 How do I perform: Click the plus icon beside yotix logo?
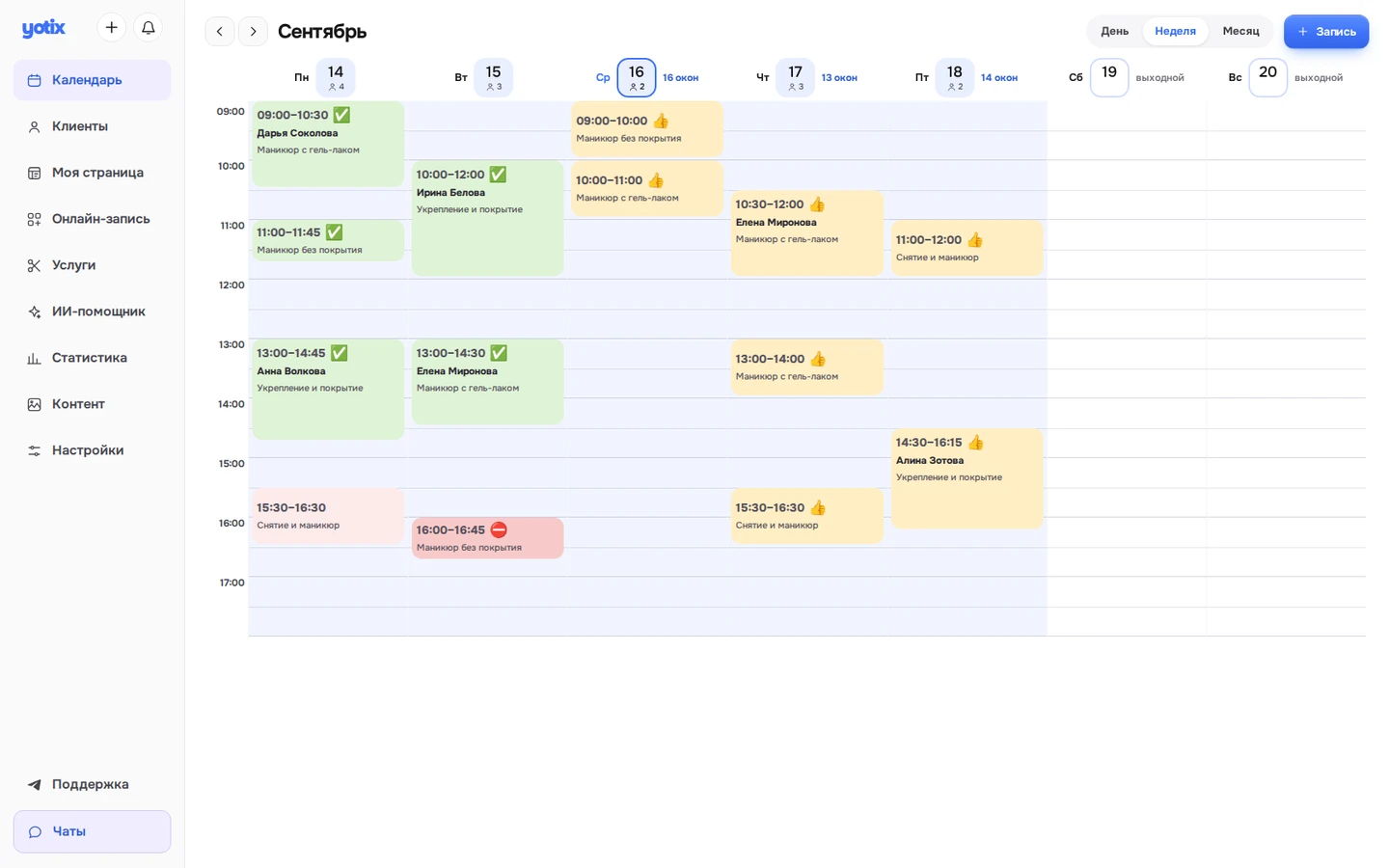click(112, 28)
